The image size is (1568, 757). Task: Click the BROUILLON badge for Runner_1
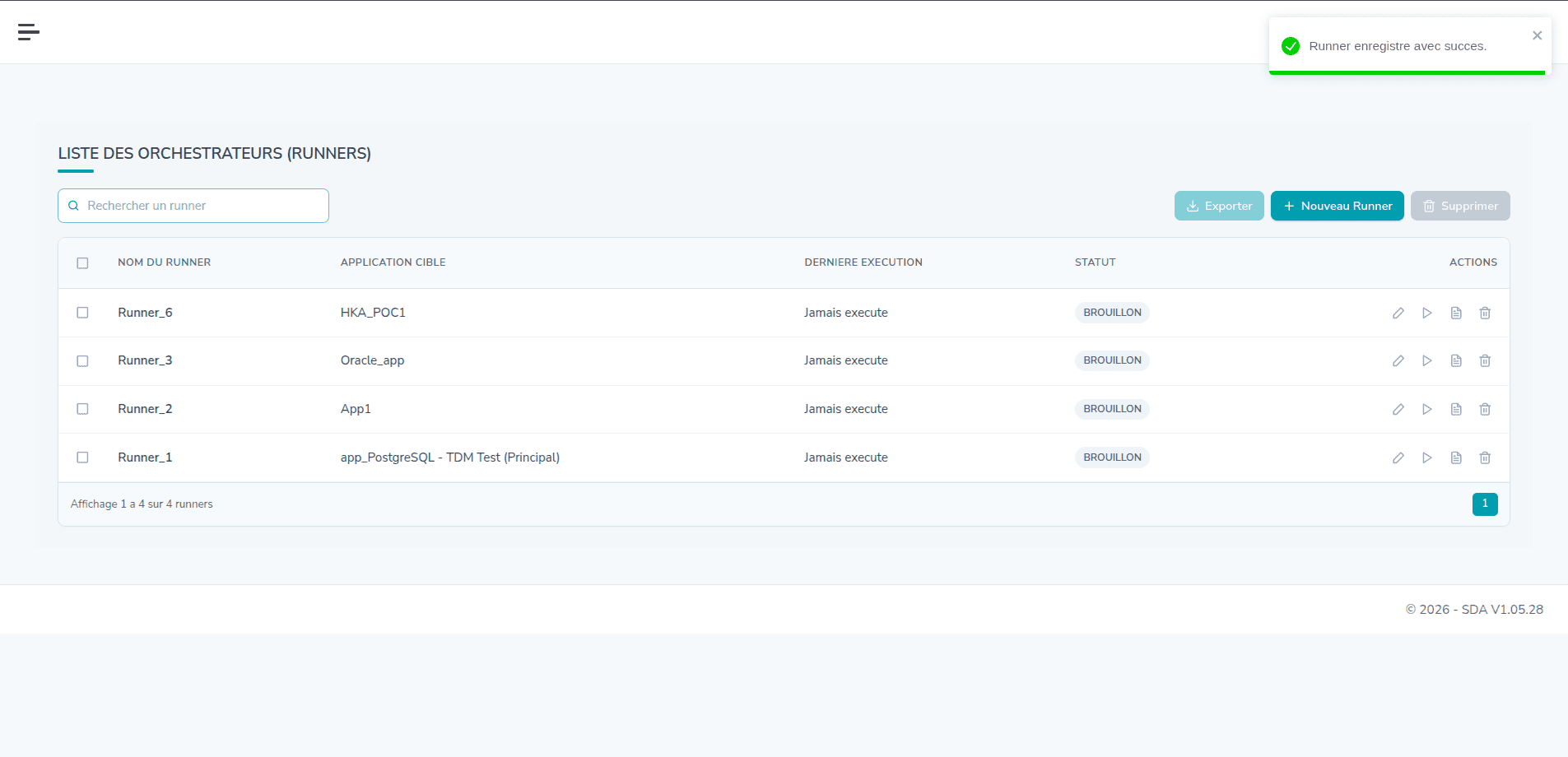tap(1112, 457)
